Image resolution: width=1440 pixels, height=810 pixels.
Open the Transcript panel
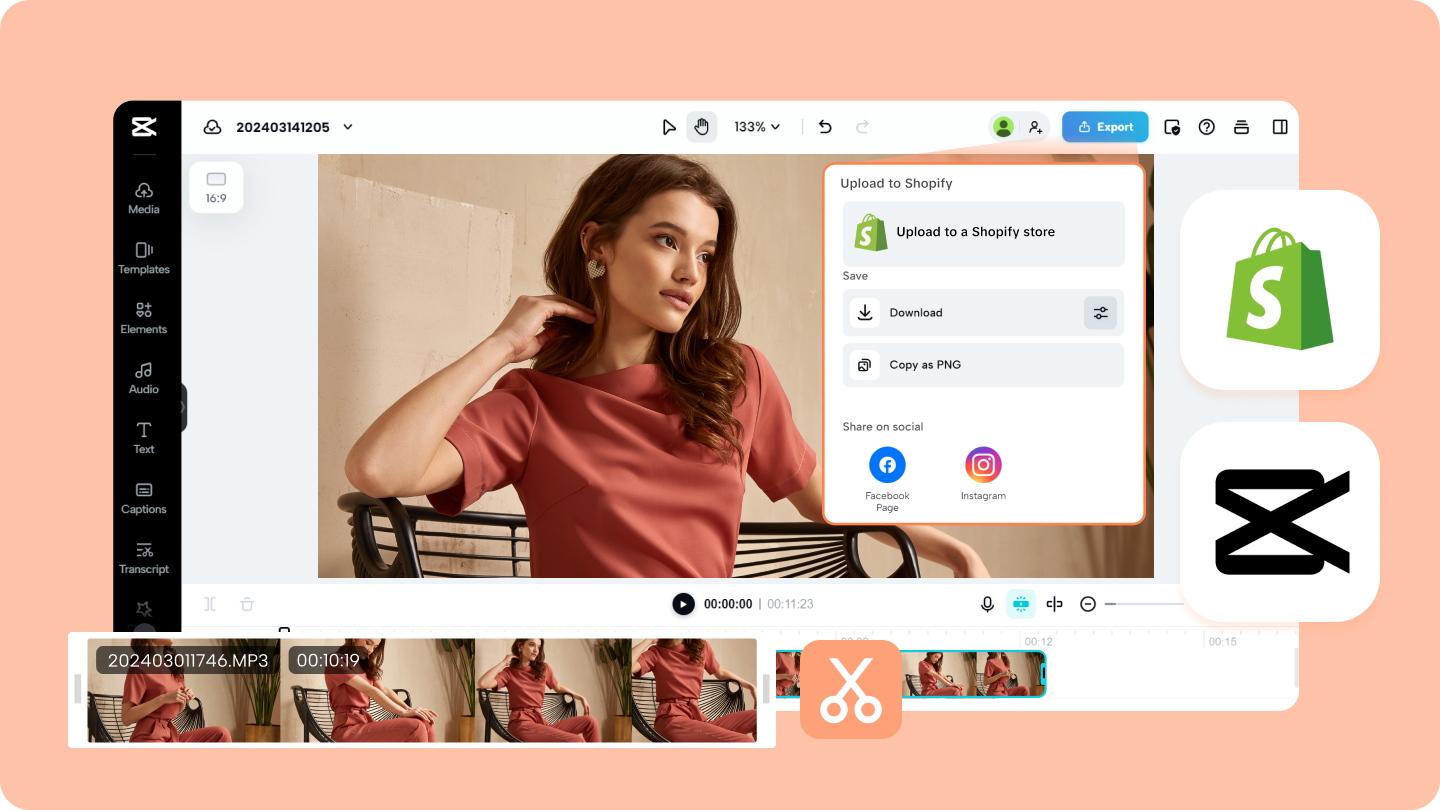144,558
